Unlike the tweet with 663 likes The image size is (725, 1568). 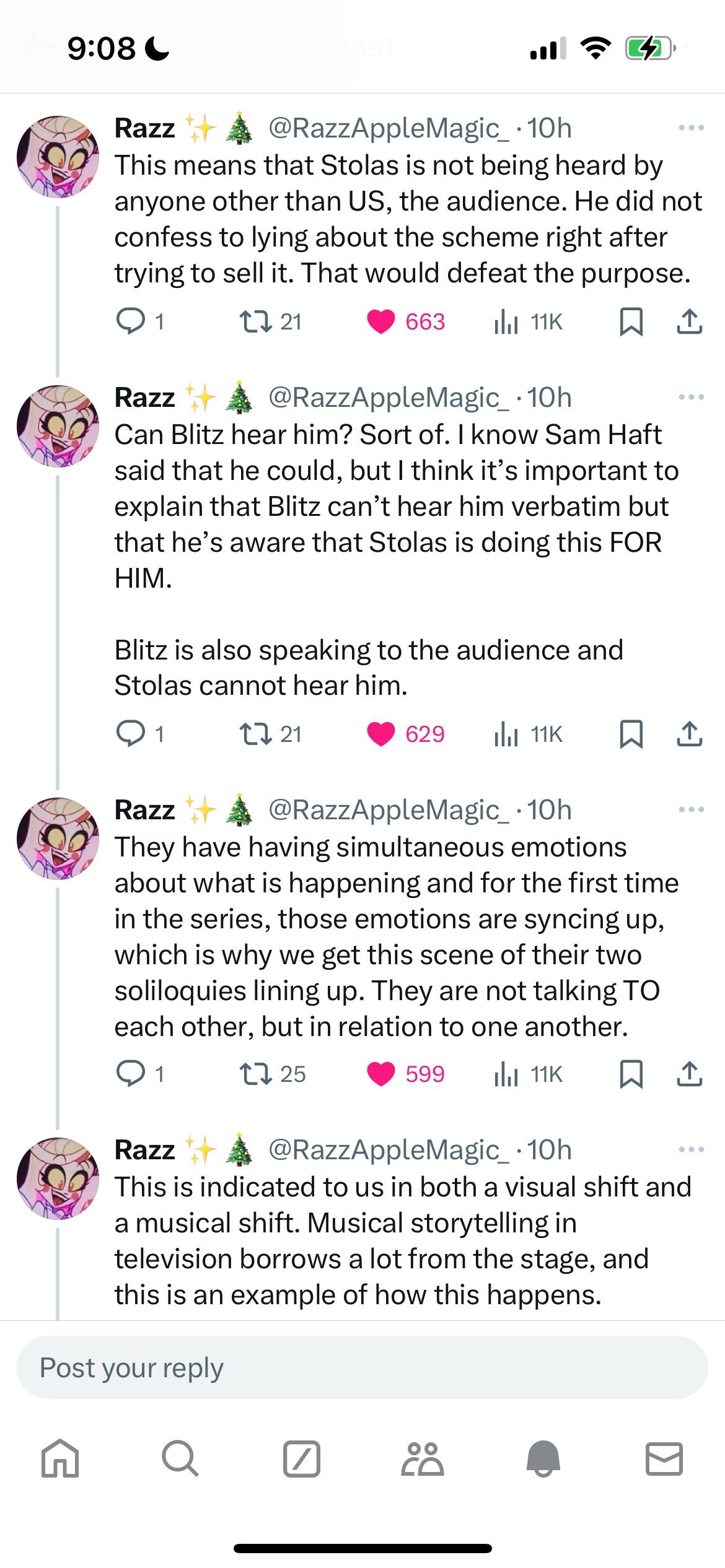pyautogui.click(x=380, y=321)
